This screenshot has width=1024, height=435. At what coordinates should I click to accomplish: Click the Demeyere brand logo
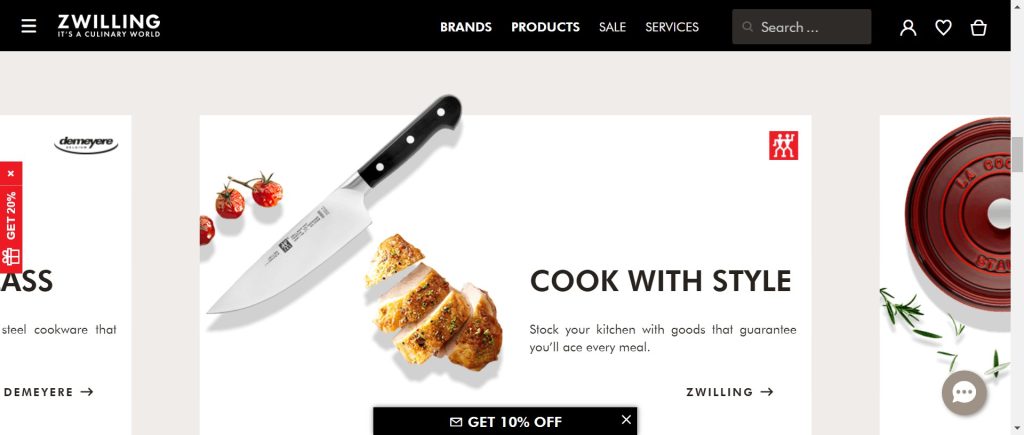pyautogui.click(x=86, y=144)
